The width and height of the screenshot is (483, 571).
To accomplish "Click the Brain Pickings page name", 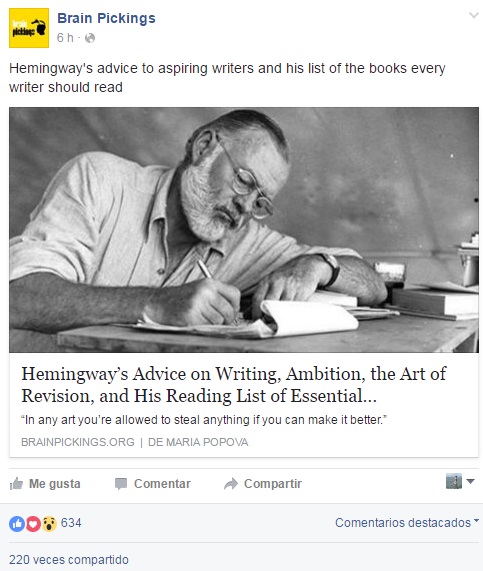I will [x=106, y=18].
